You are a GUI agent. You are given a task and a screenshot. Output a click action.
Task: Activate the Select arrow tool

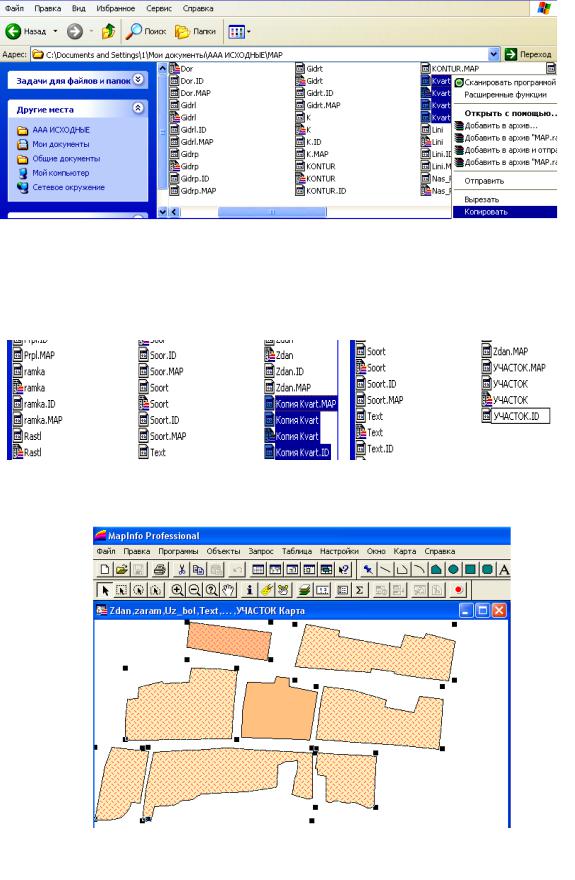(105, 590)
